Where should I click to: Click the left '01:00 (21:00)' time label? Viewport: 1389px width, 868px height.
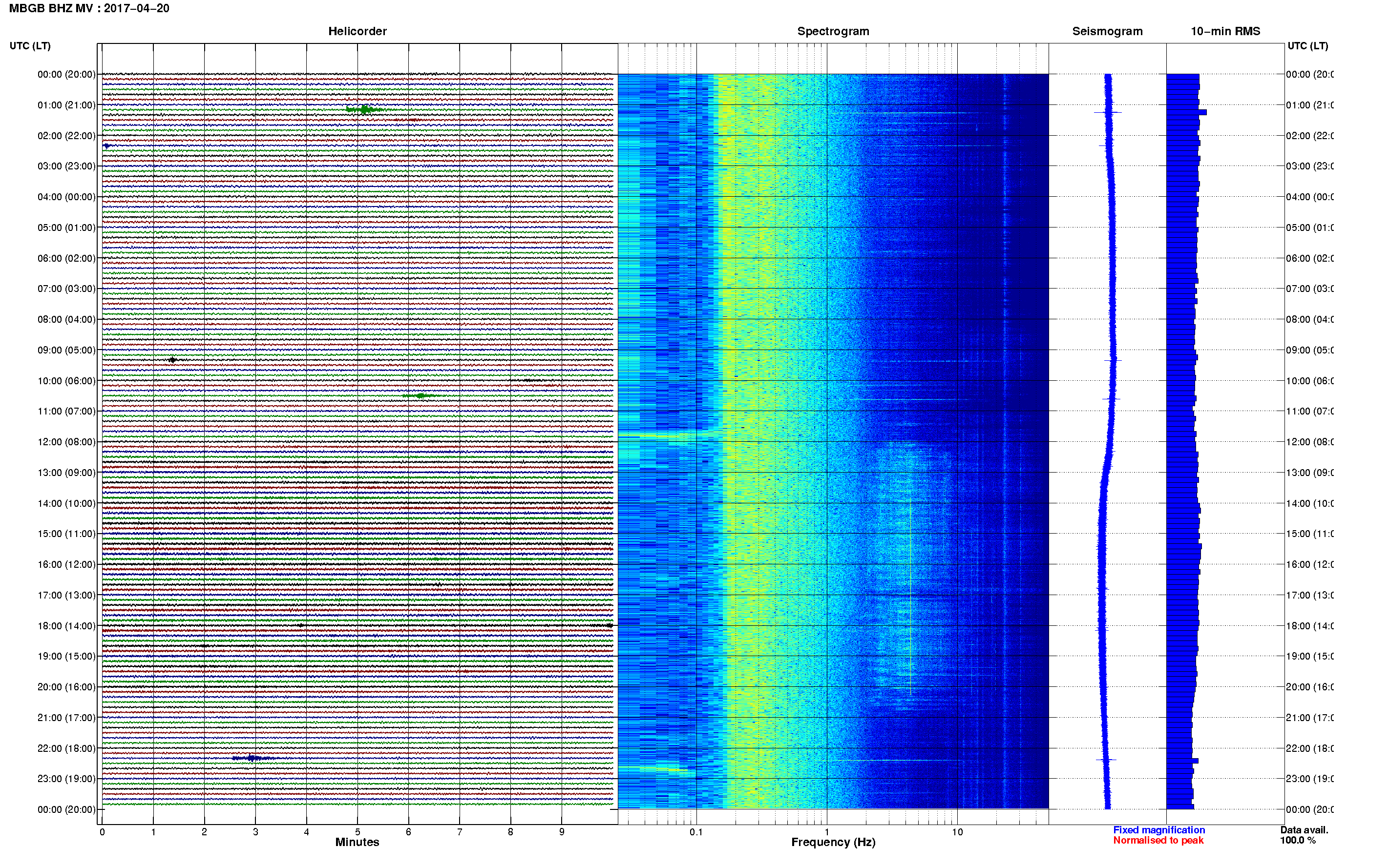66,105
